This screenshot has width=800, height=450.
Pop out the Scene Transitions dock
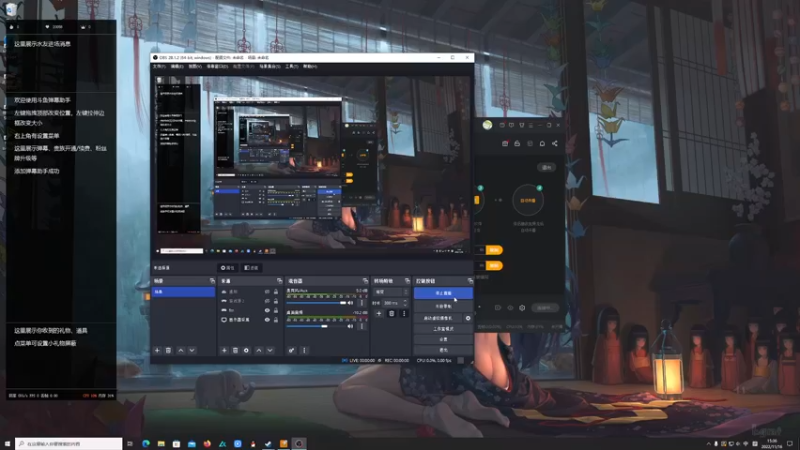[x=407, y=281]
